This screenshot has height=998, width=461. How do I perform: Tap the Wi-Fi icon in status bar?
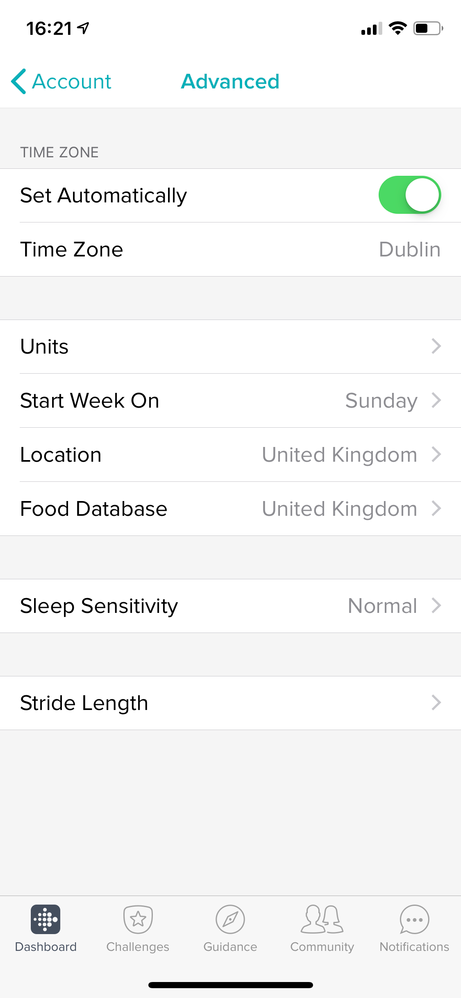(x=398, y=28)
